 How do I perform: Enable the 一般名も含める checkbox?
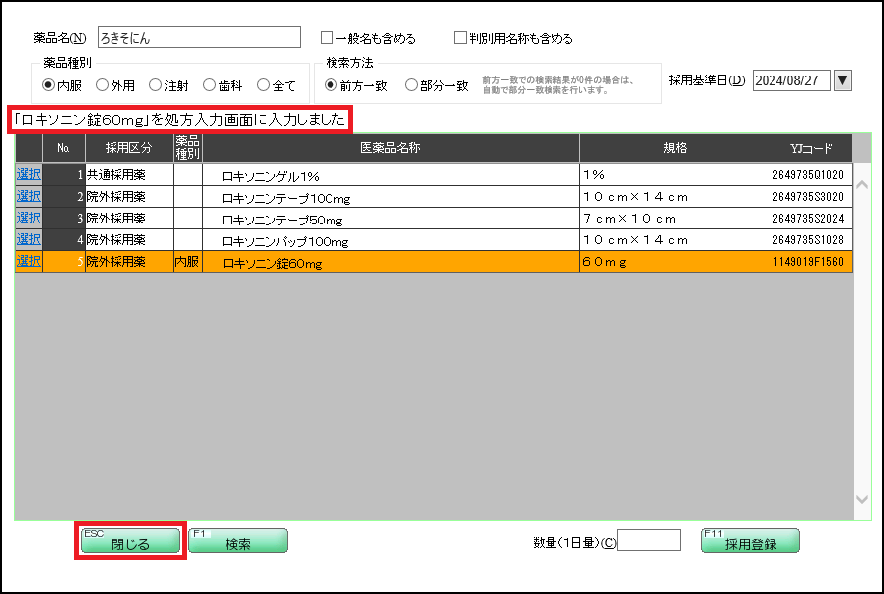[327, 36]
